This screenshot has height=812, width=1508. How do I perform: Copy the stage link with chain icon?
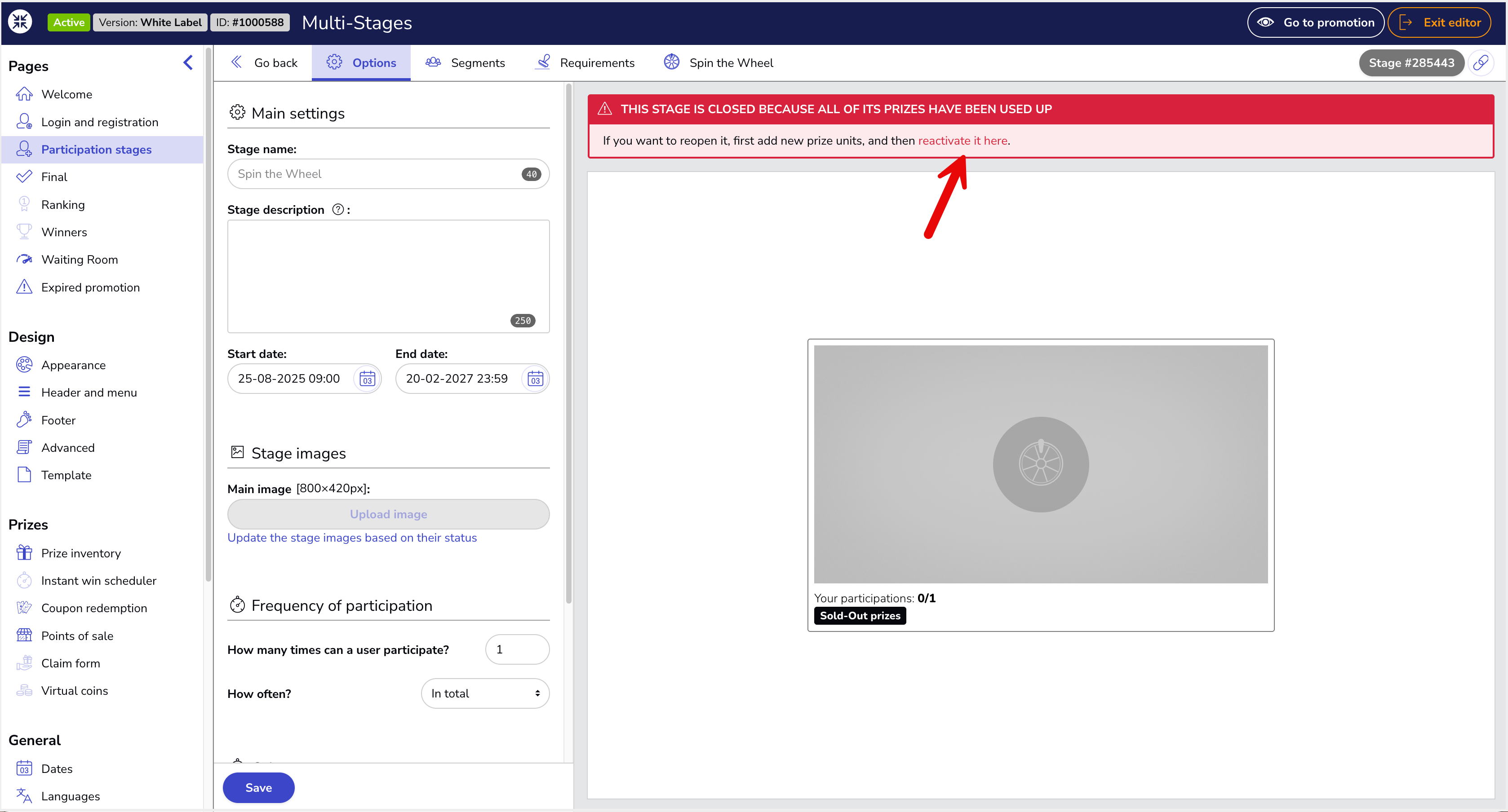click(1481, 62)
